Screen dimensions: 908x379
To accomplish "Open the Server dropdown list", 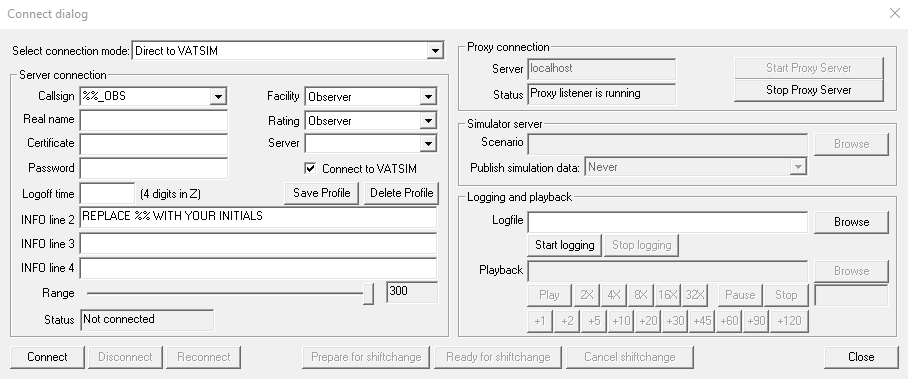I will [428, 143].
